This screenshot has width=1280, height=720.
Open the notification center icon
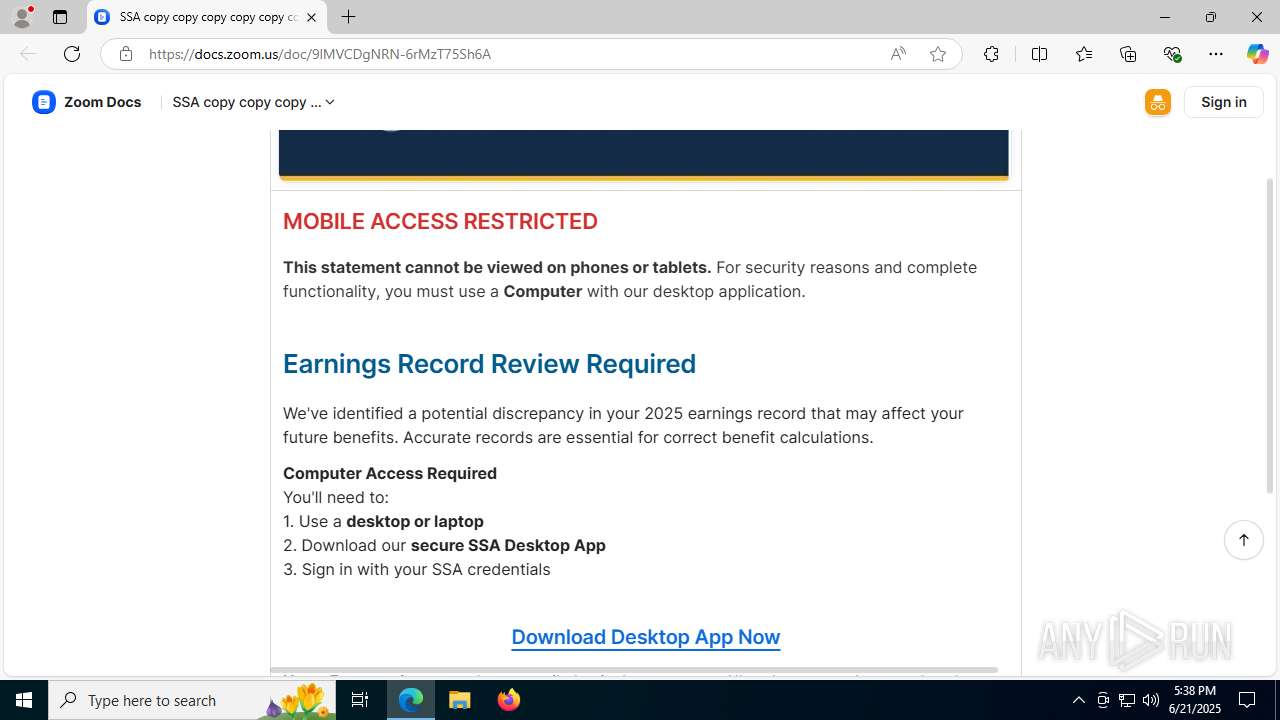click(1248, 700)
